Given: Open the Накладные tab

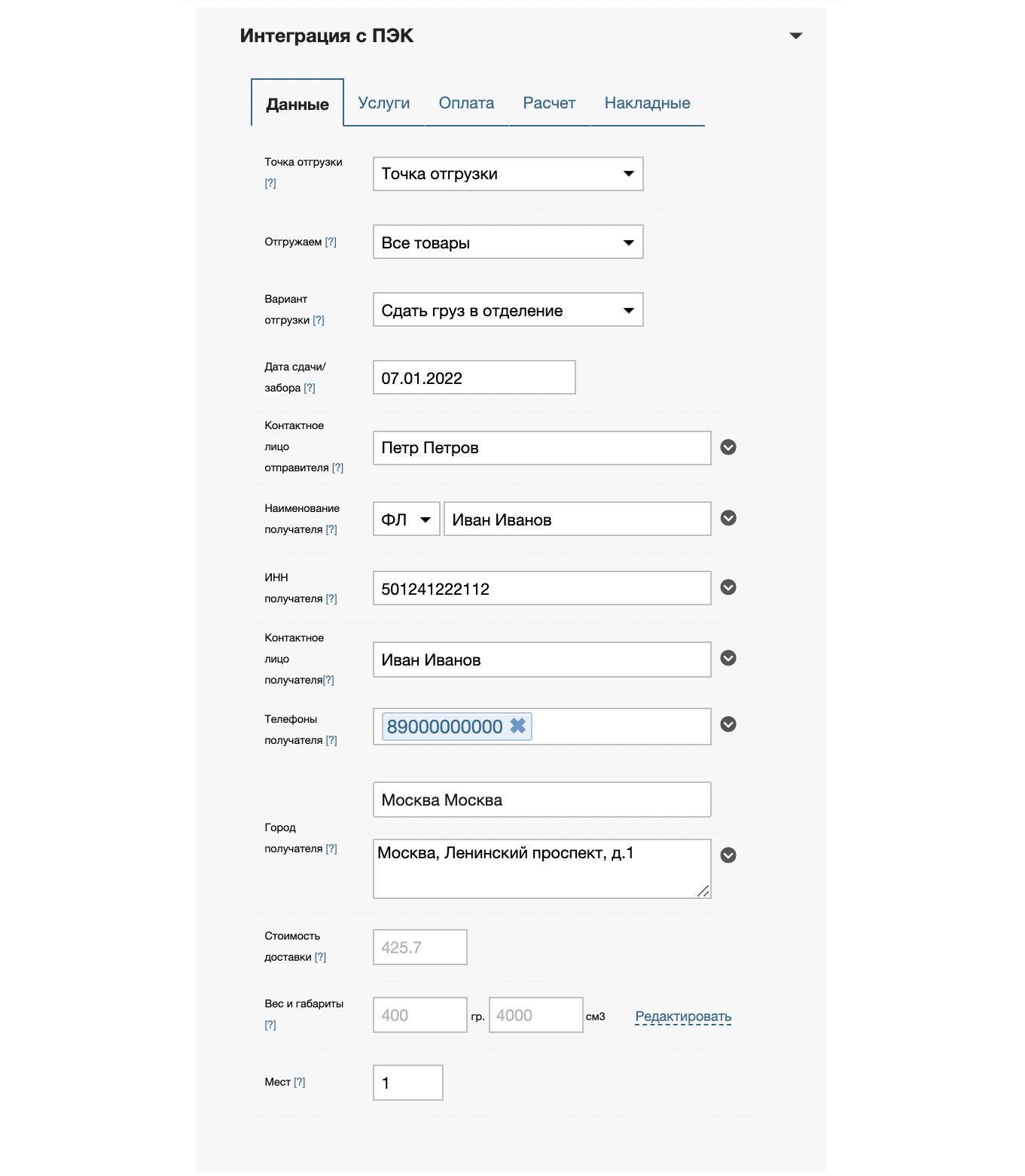Looking at the screenshot, I should pos(647,103).
